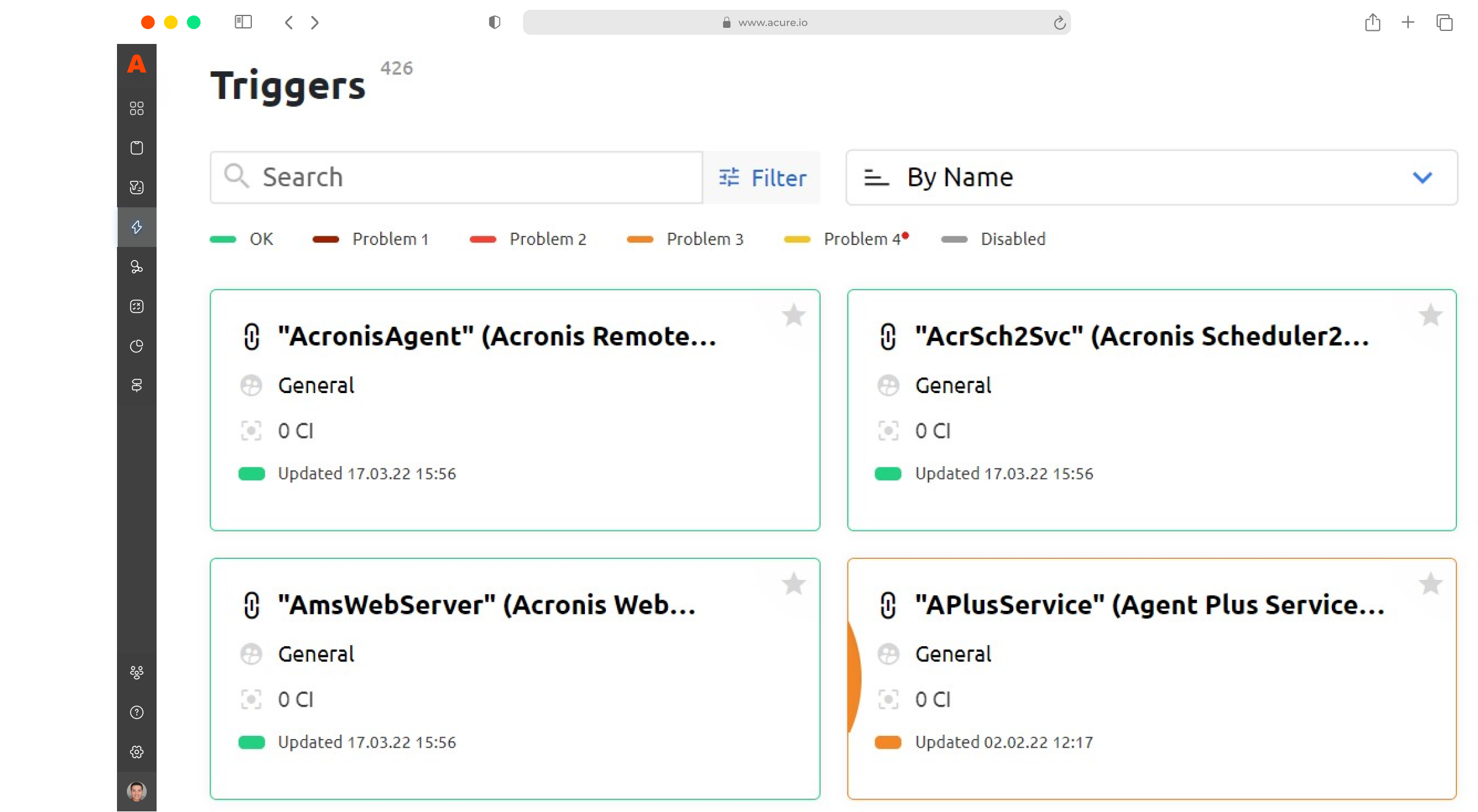
Task: Click the green OK status legend swatch
Action: click(223, 240)
